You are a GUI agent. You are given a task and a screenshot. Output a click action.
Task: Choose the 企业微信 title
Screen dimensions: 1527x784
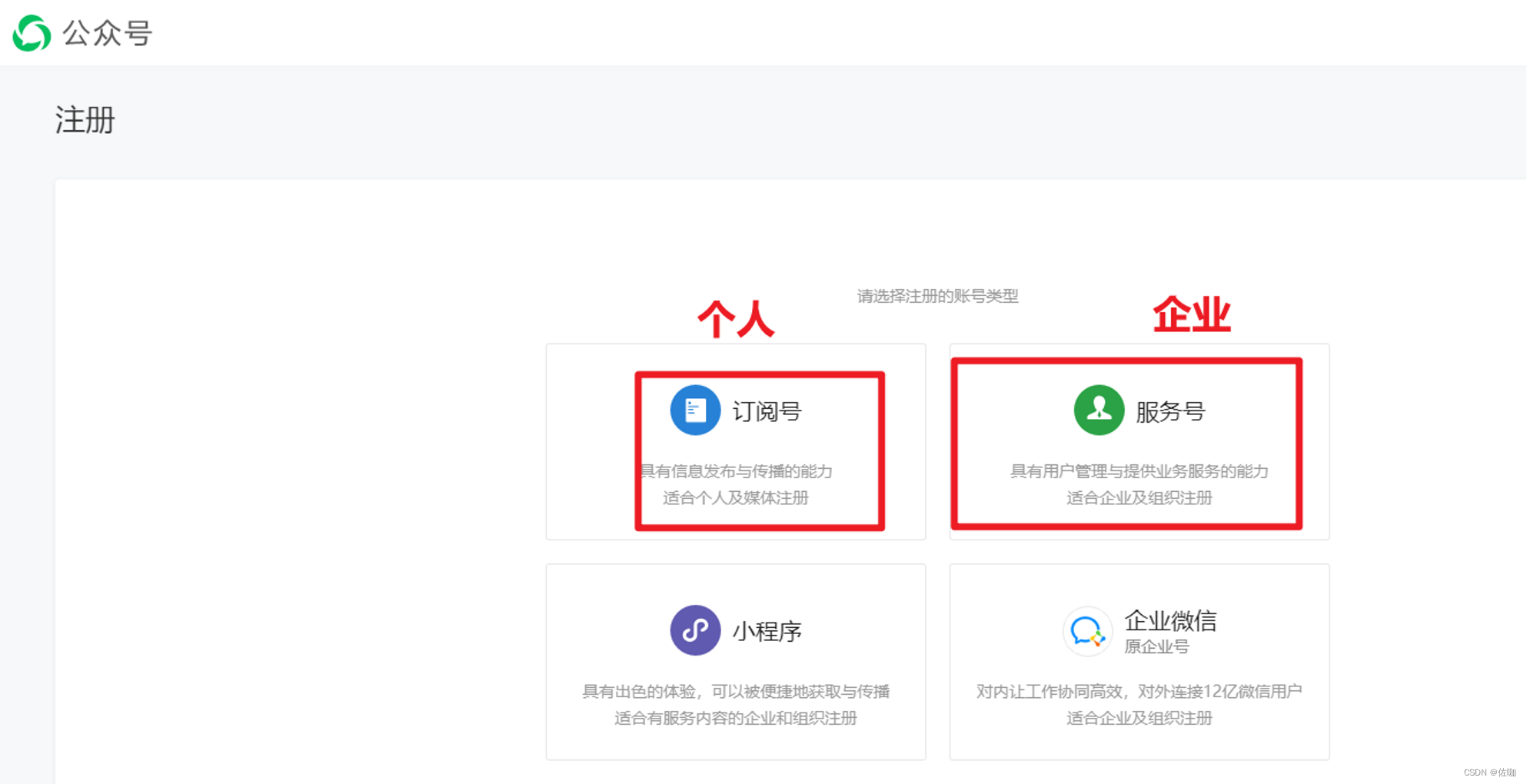click(x=1170, y=620)
